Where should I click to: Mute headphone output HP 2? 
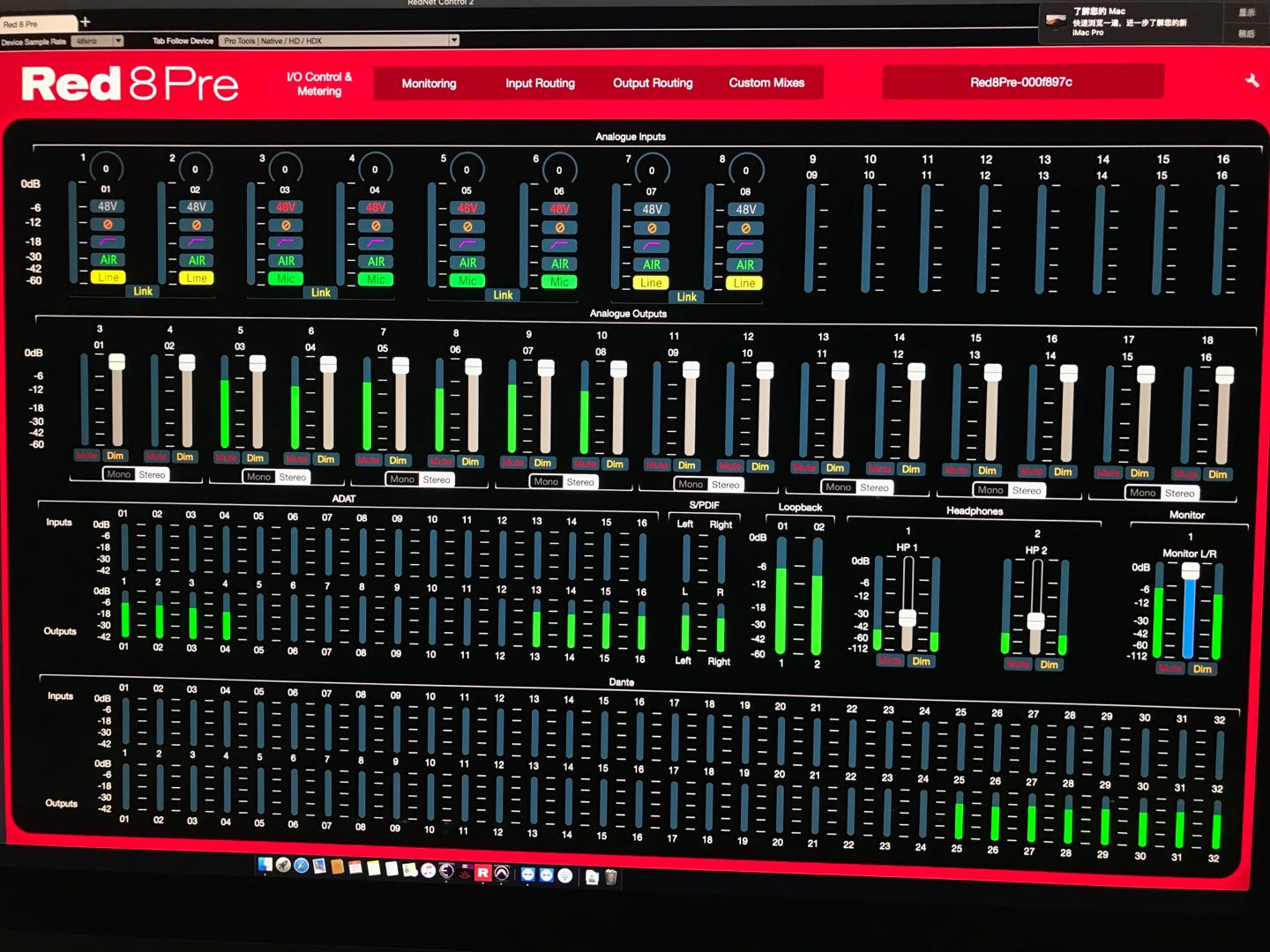pyautogui.click(x=1018, y=665)
